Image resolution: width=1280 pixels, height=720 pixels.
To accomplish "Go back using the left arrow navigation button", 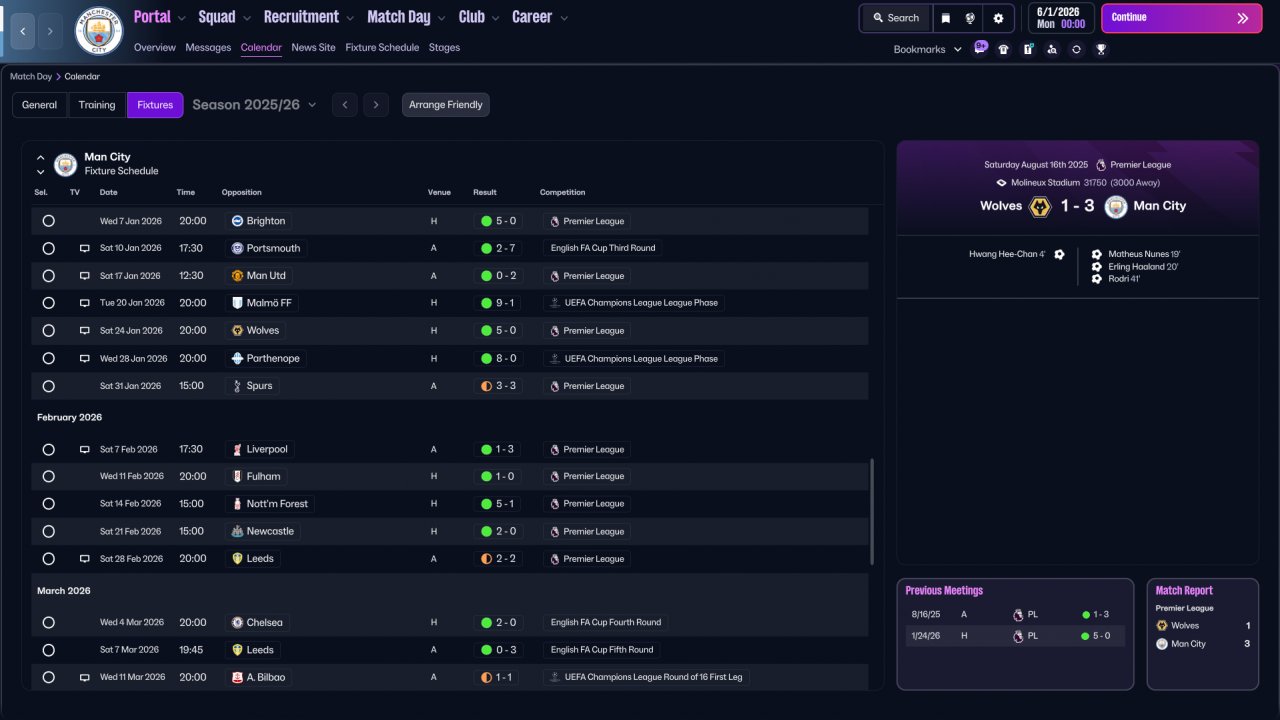I will point(23,32).
